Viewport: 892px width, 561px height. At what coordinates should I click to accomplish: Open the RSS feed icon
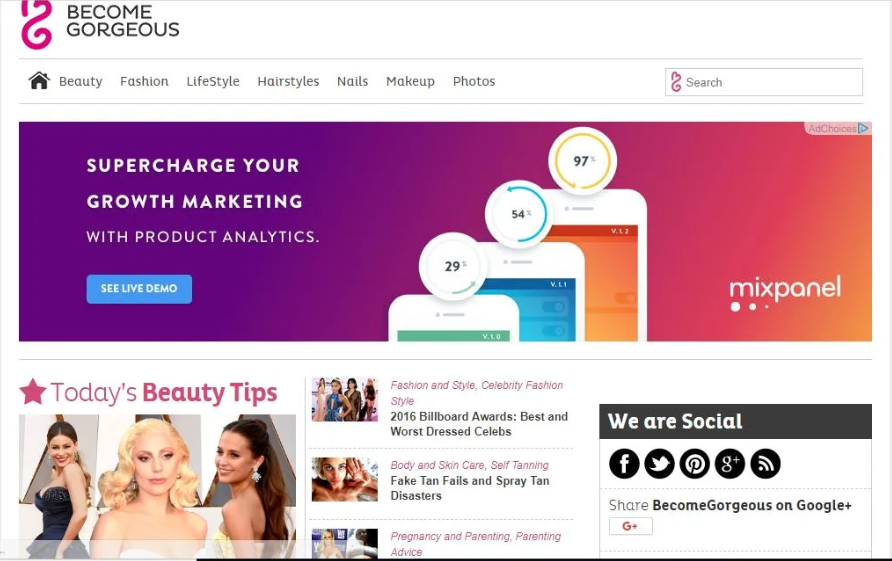tap(765, 463)
